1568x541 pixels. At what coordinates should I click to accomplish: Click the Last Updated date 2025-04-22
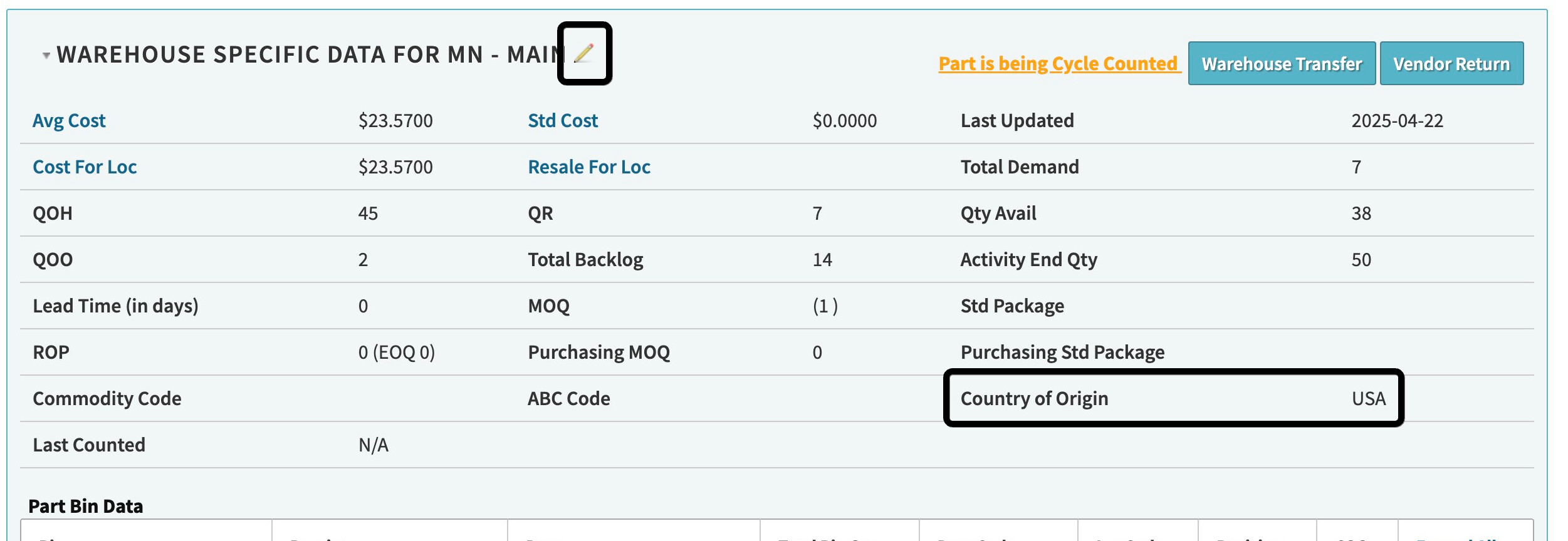coord(1397,120)
